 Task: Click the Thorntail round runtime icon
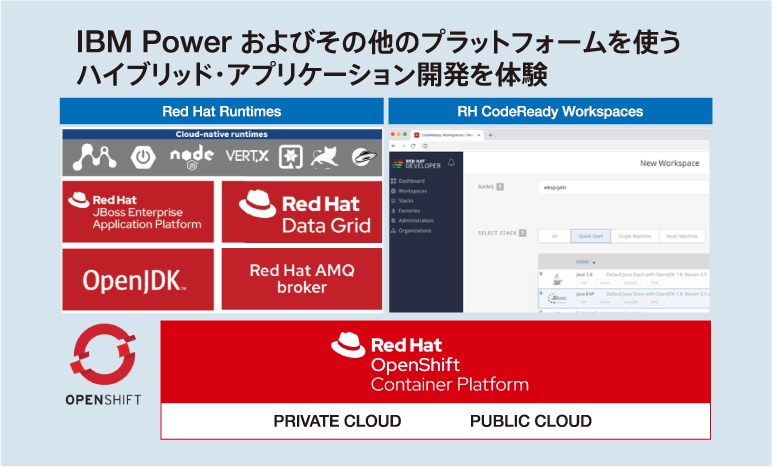tap(364, 157)
